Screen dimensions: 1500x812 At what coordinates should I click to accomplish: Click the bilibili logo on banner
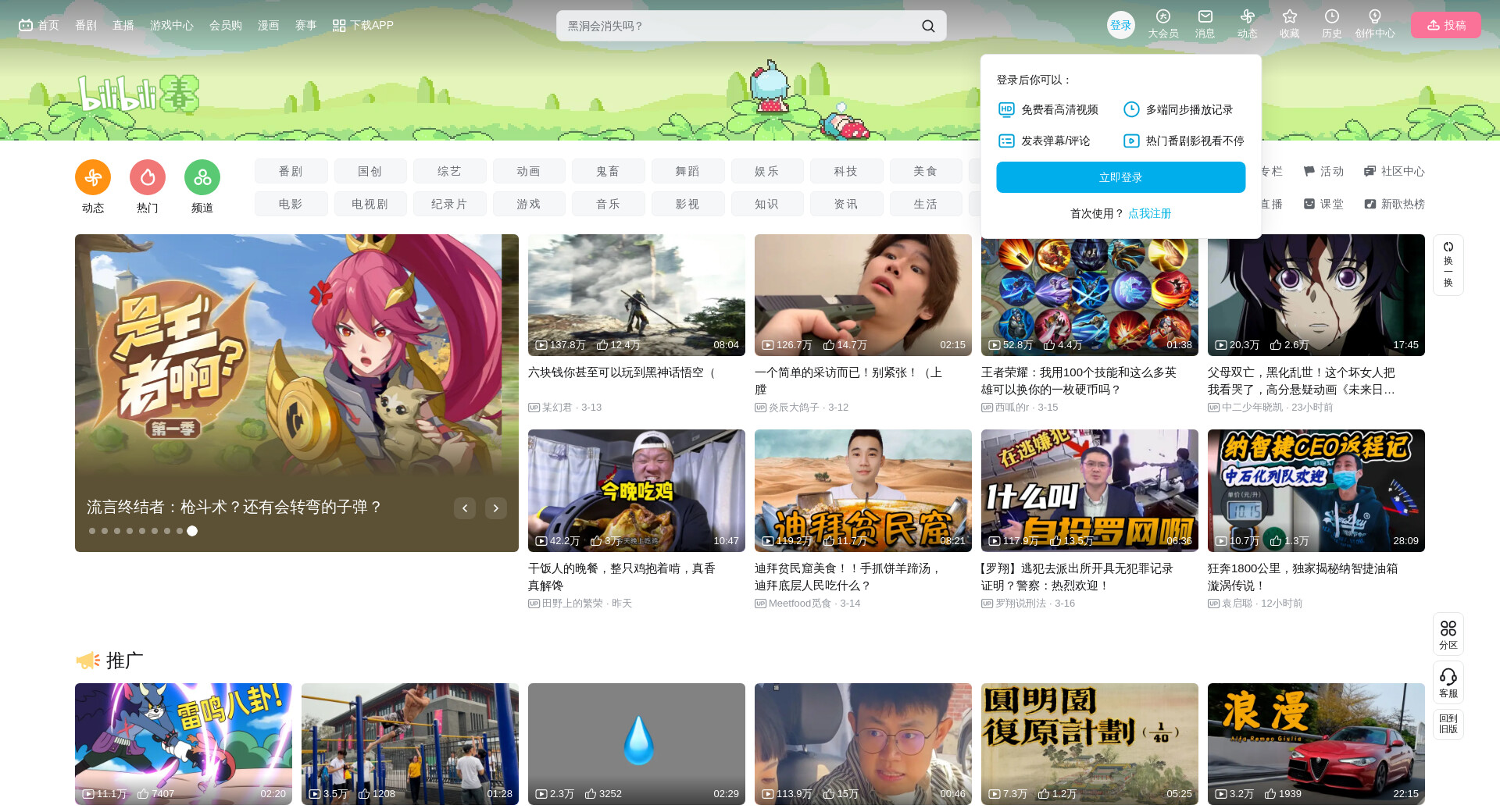(x=138, y=94)
